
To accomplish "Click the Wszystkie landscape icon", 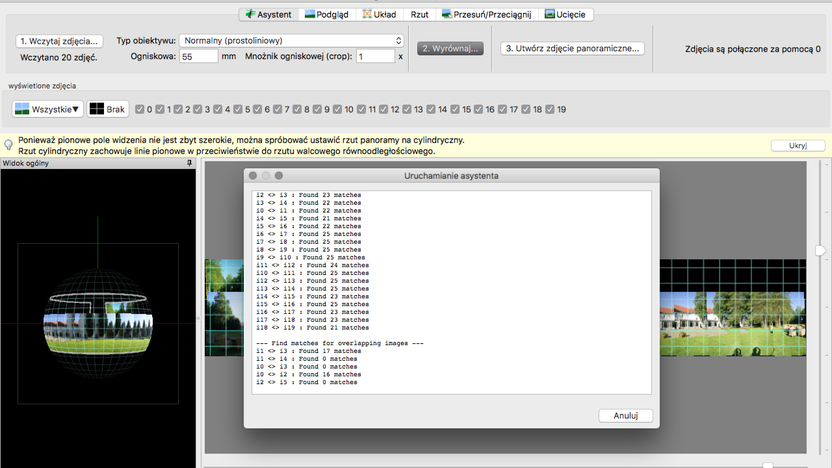I will coord(22,109).
